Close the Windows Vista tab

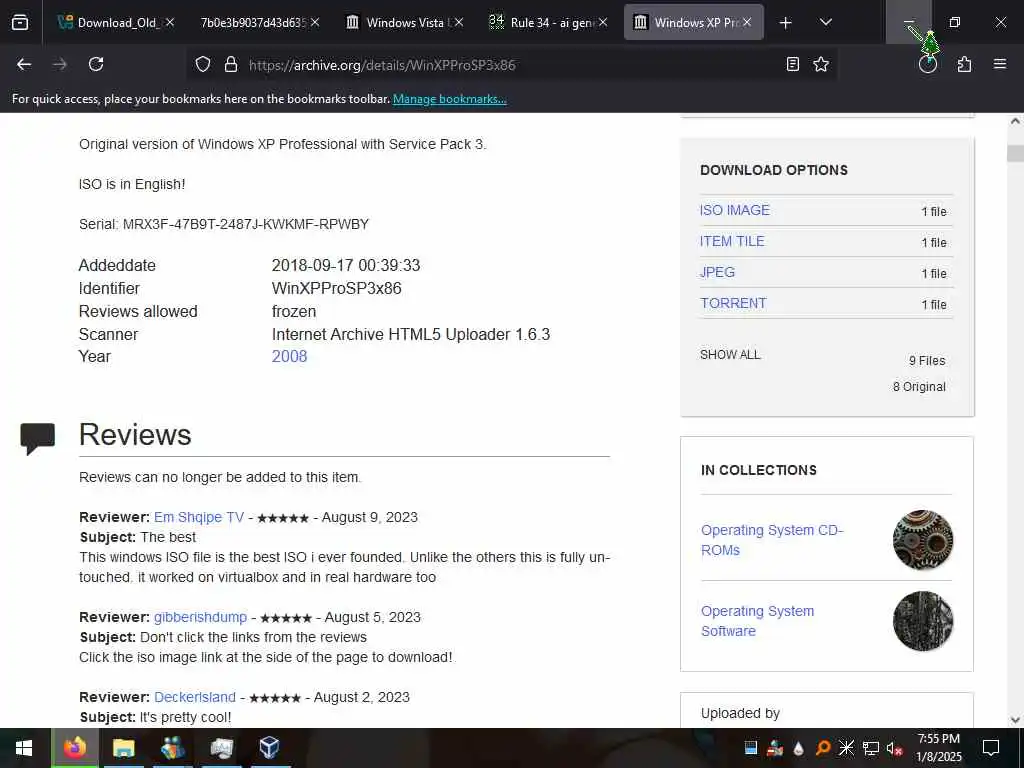coord(459,22)
